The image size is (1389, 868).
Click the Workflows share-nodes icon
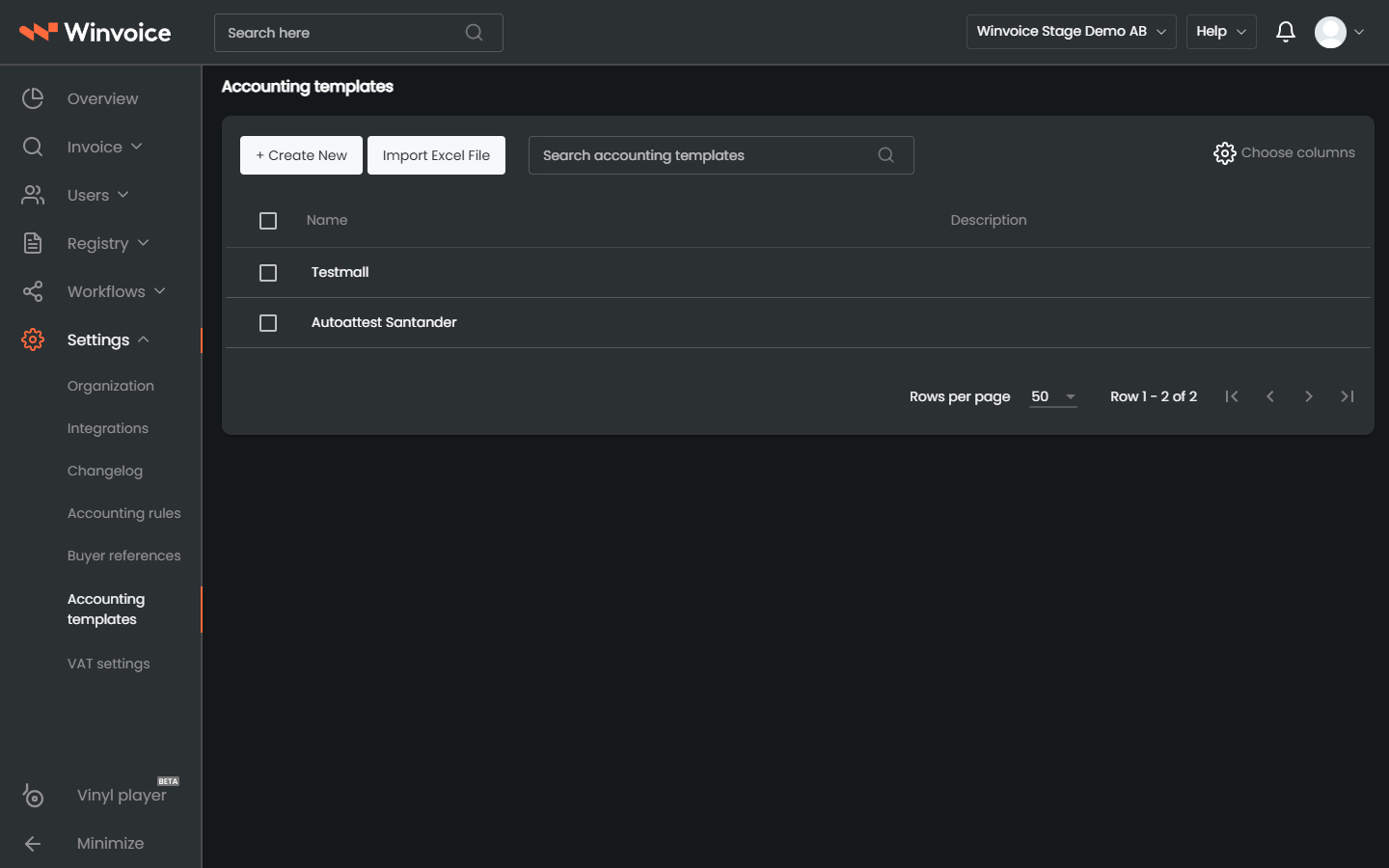pyautogui.click(x=33, y=291)
